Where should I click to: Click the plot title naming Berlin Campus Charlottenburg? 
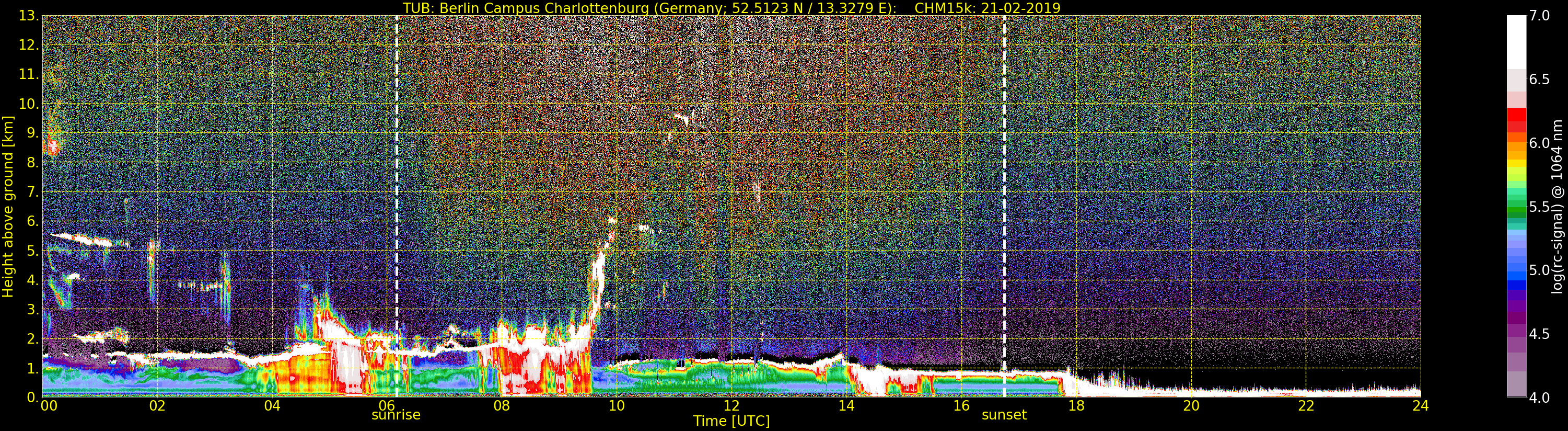pyautogui.click(x=731, y=8)
